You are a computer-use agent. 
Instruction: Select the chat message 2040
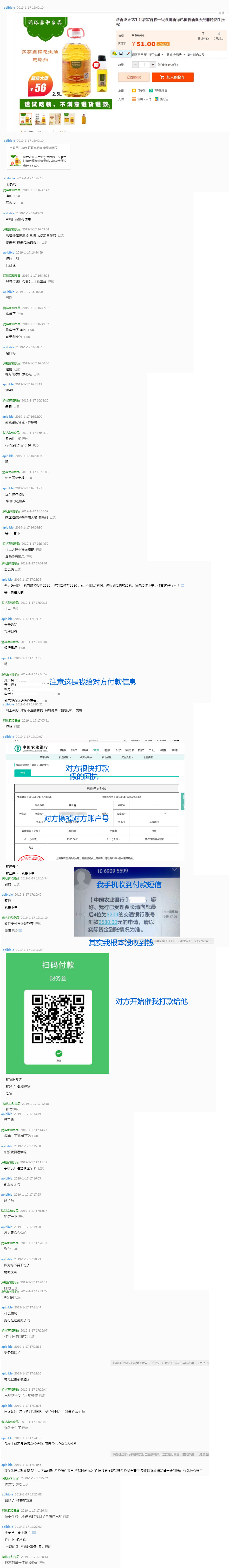[x=9, y=390]
